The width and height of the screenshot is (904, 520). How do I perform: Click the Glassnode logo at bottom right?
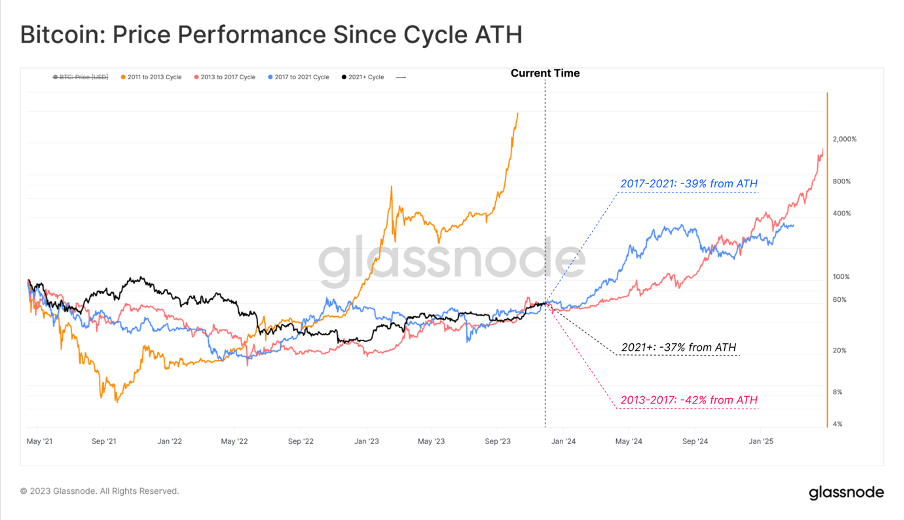click(x=847, y=492)
